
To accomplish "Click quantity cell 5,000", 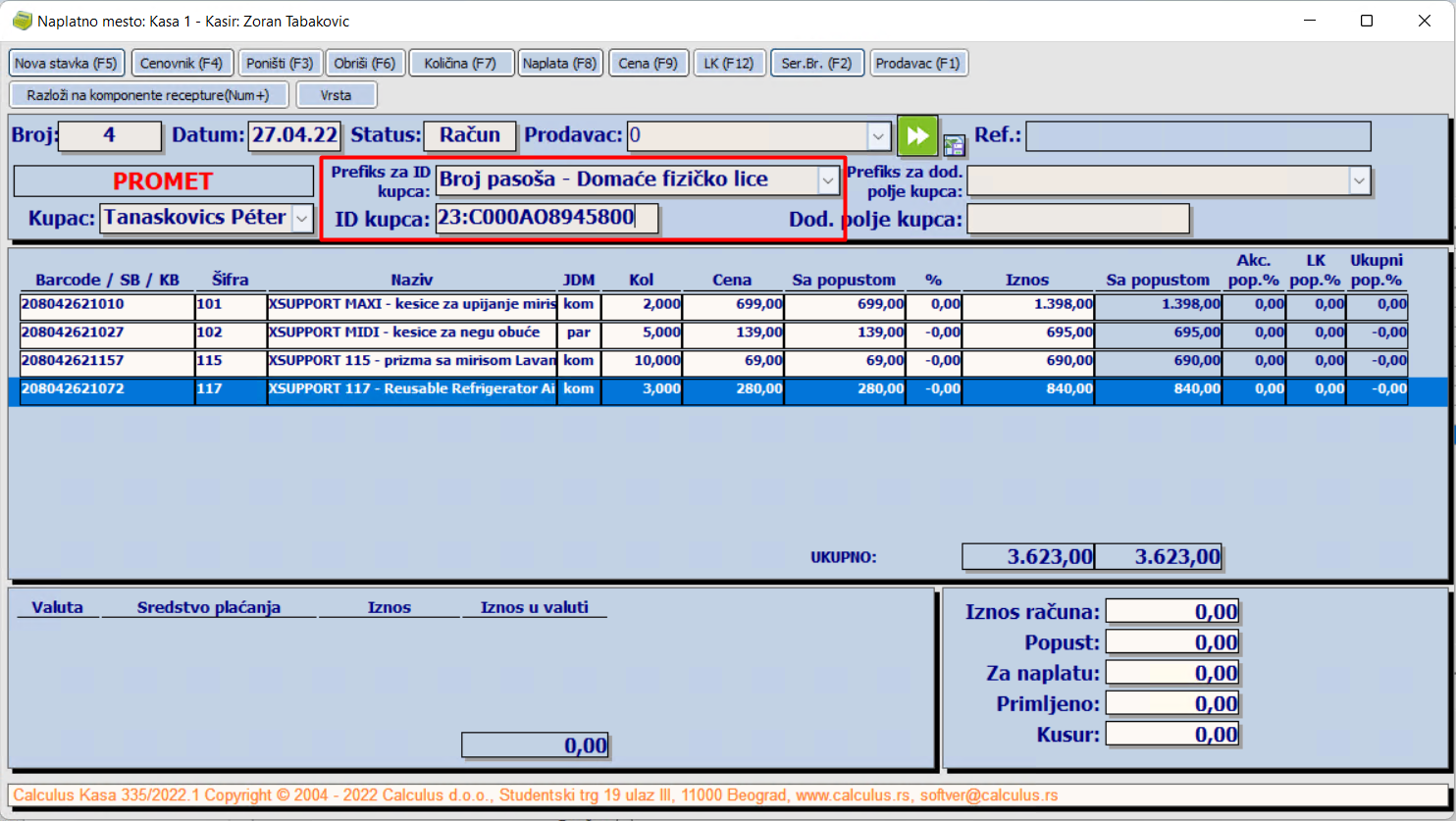I will 642,334.
